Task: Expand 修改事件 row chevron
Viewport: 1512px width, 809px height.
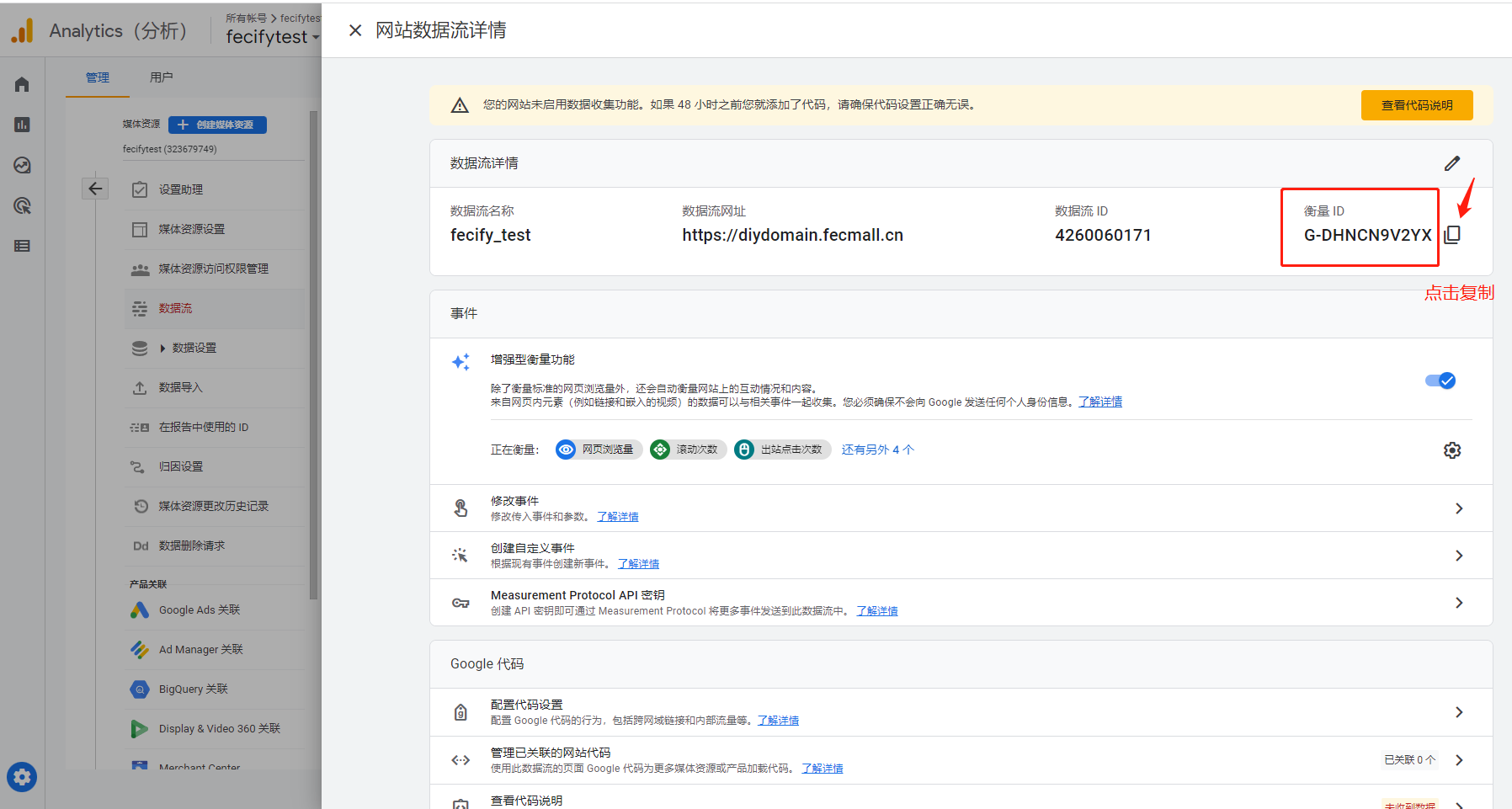Action: (1459, 508)
